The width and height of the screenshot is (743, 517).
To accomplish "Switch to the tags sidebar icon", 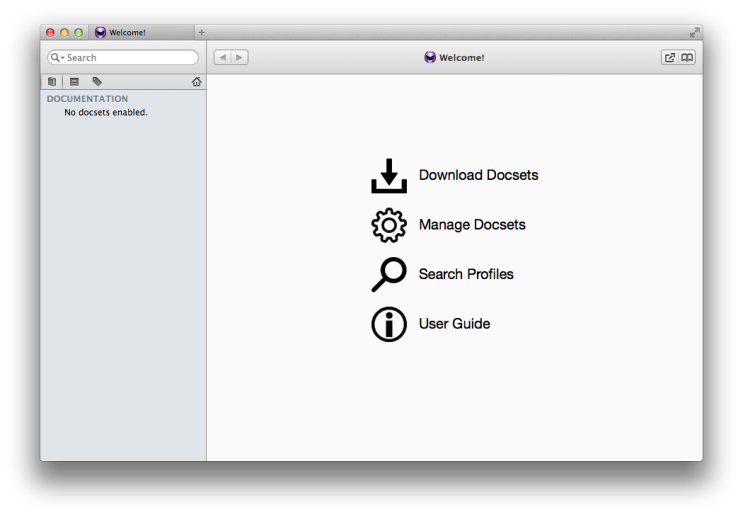I will point(97,82).
